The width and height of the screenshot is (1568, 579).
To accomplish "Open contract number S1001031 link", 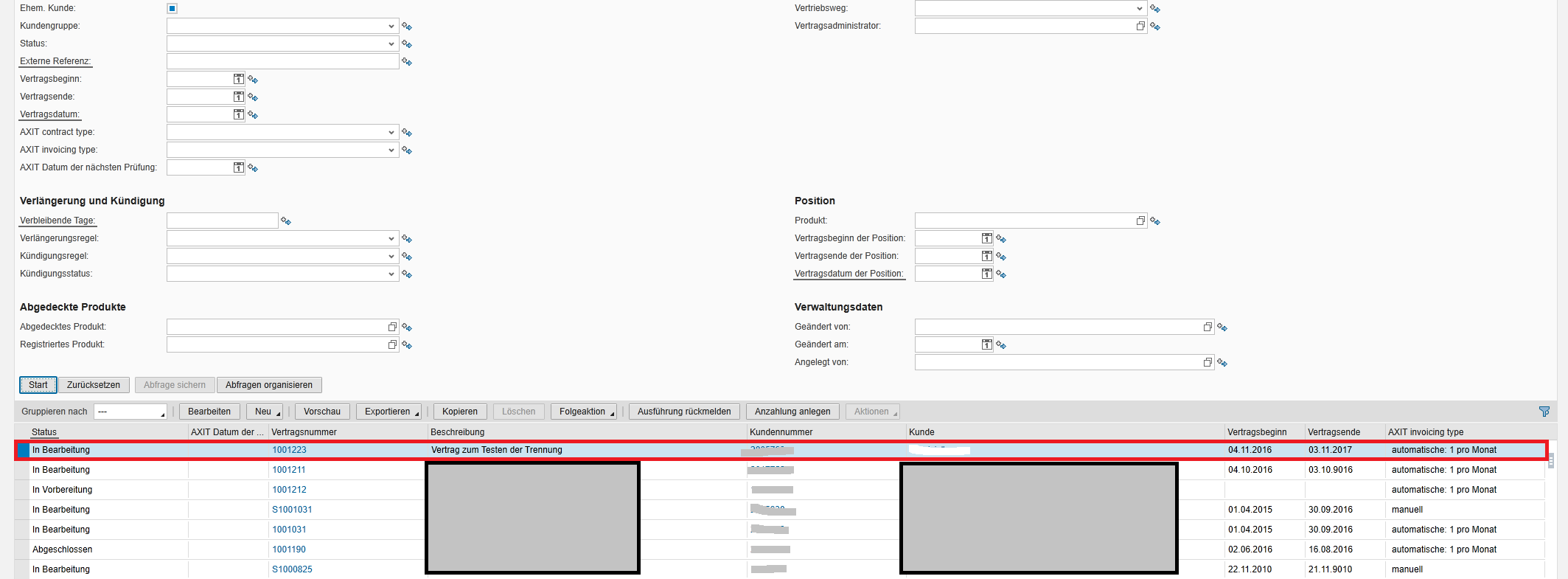I will (292, 510).
